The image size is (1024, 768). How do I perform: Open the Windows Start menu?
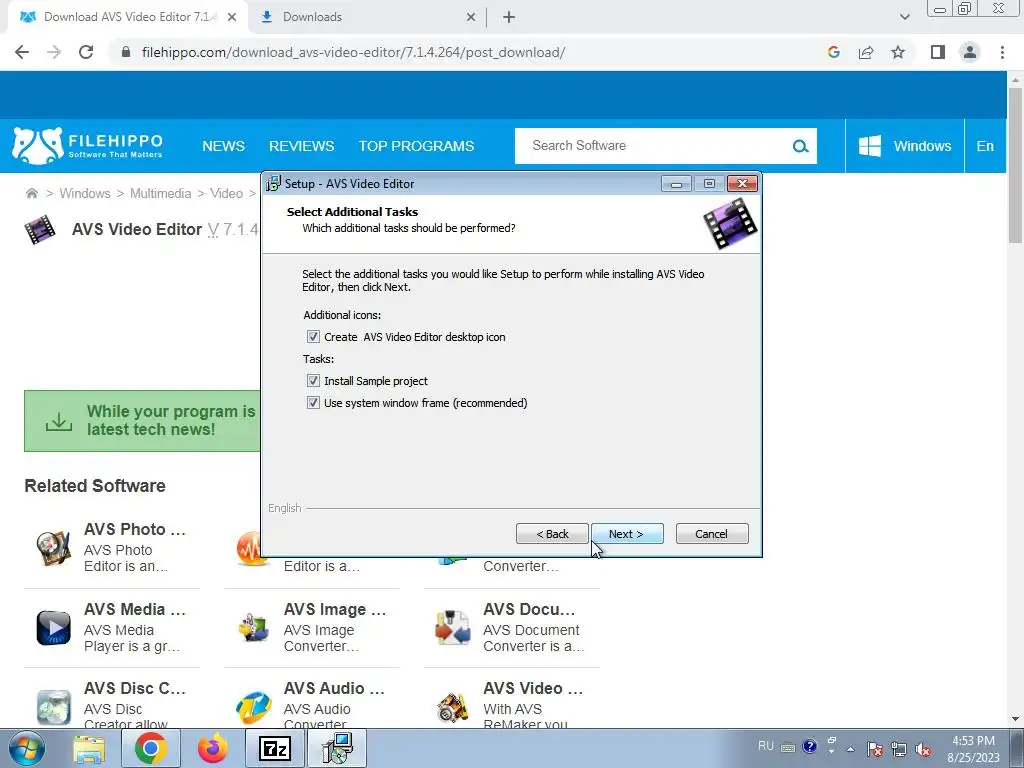pos(26,748)
